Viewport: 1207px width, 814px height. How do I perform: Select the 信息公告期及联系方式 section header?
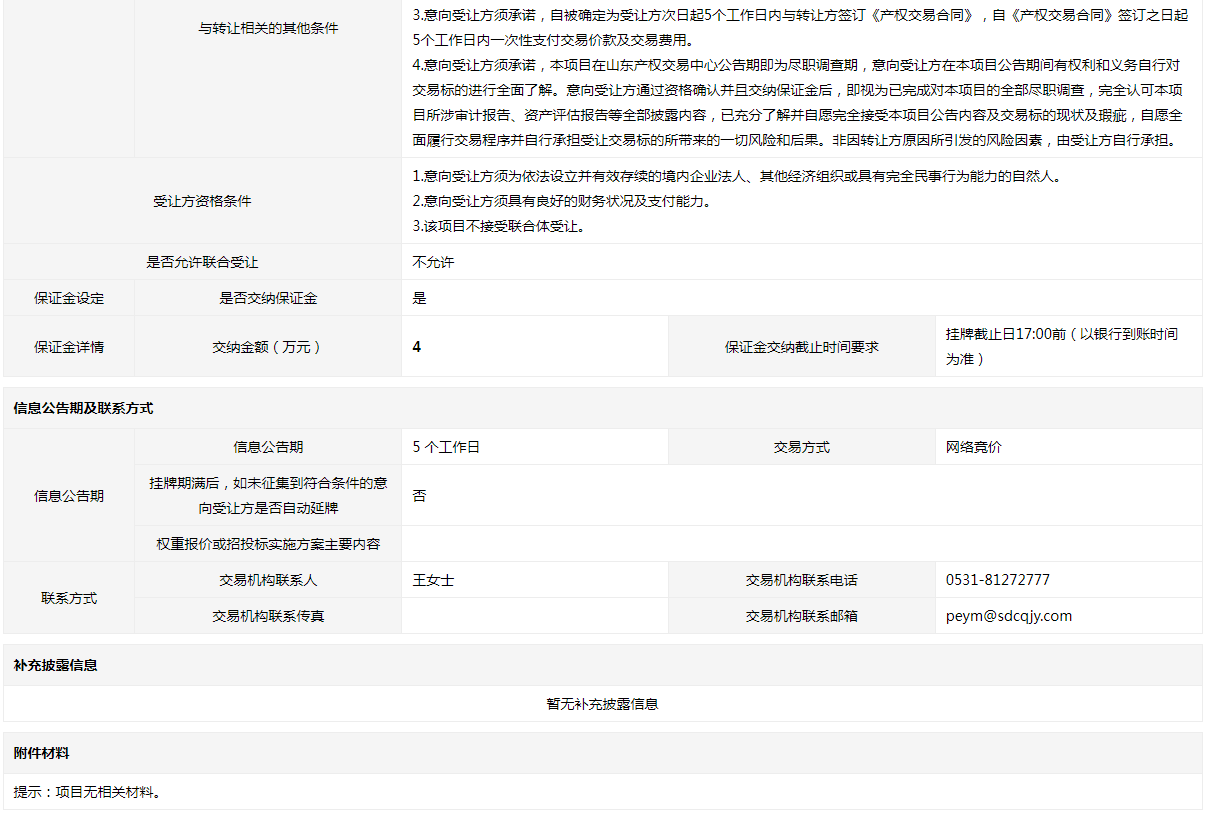coord(83,408)
